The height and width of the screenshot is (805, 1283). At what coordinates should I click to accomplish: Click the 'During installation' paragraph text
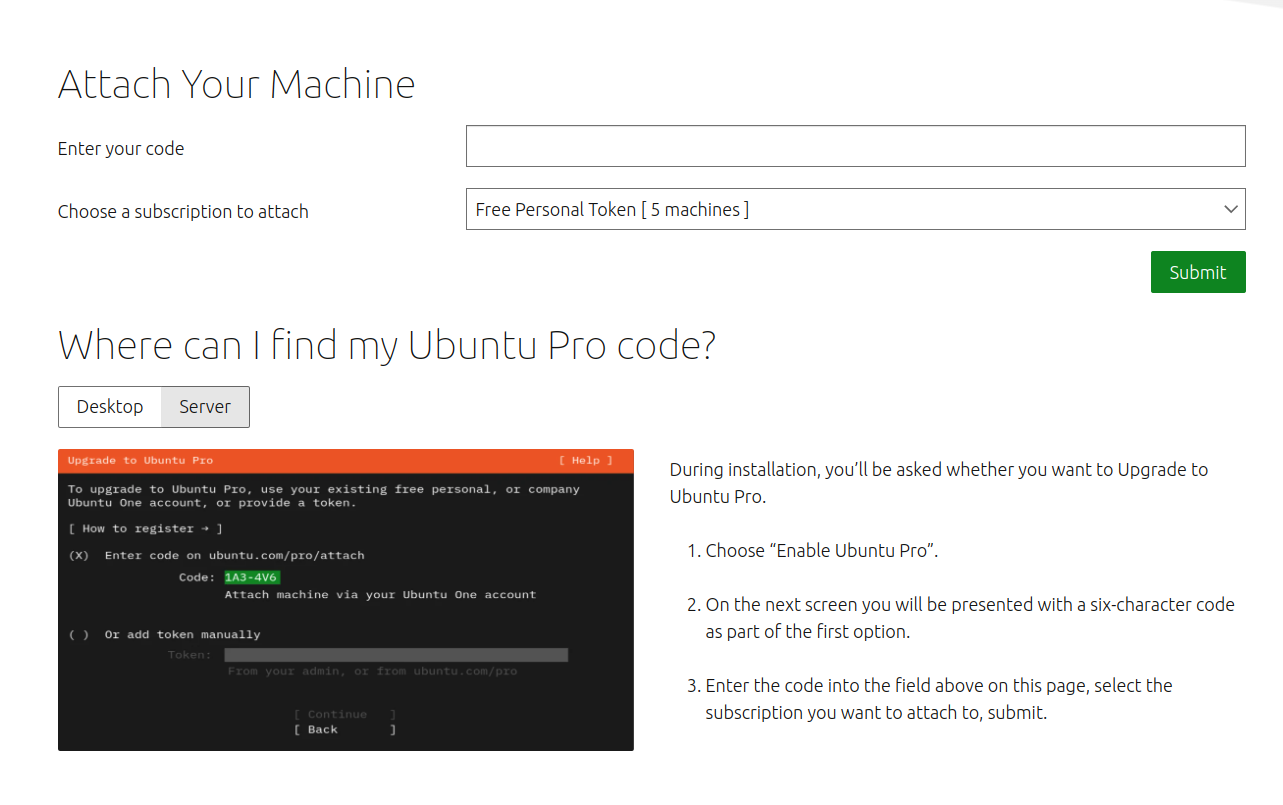[939, 483]
